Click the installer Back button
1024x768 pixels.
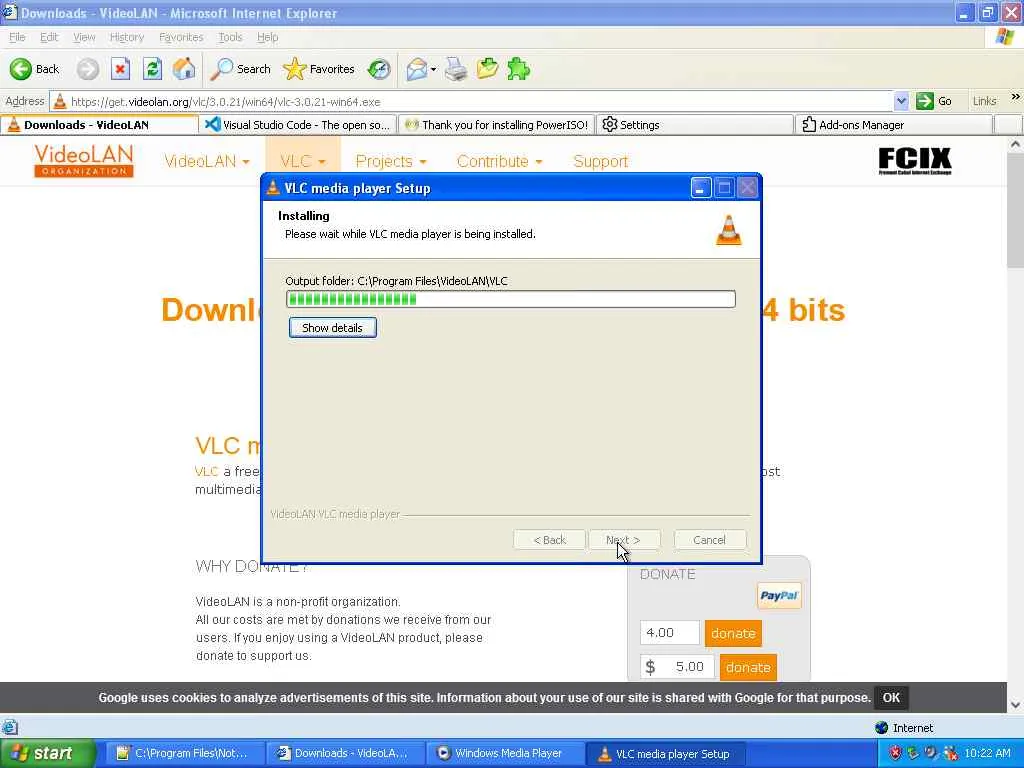click(549, 540)
